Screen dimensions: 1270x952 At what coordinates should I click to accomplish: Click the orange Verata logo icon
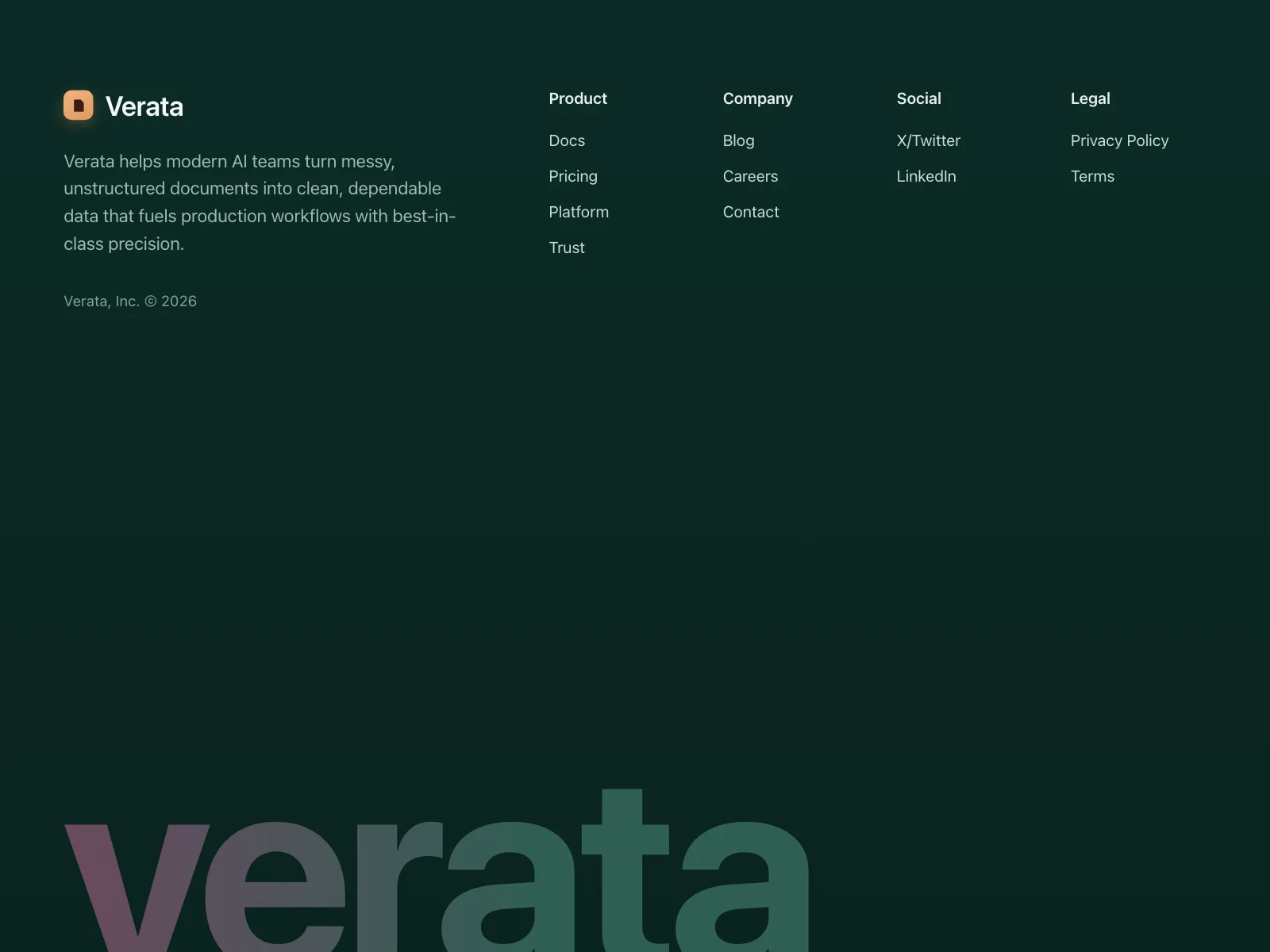pos(79,105)
